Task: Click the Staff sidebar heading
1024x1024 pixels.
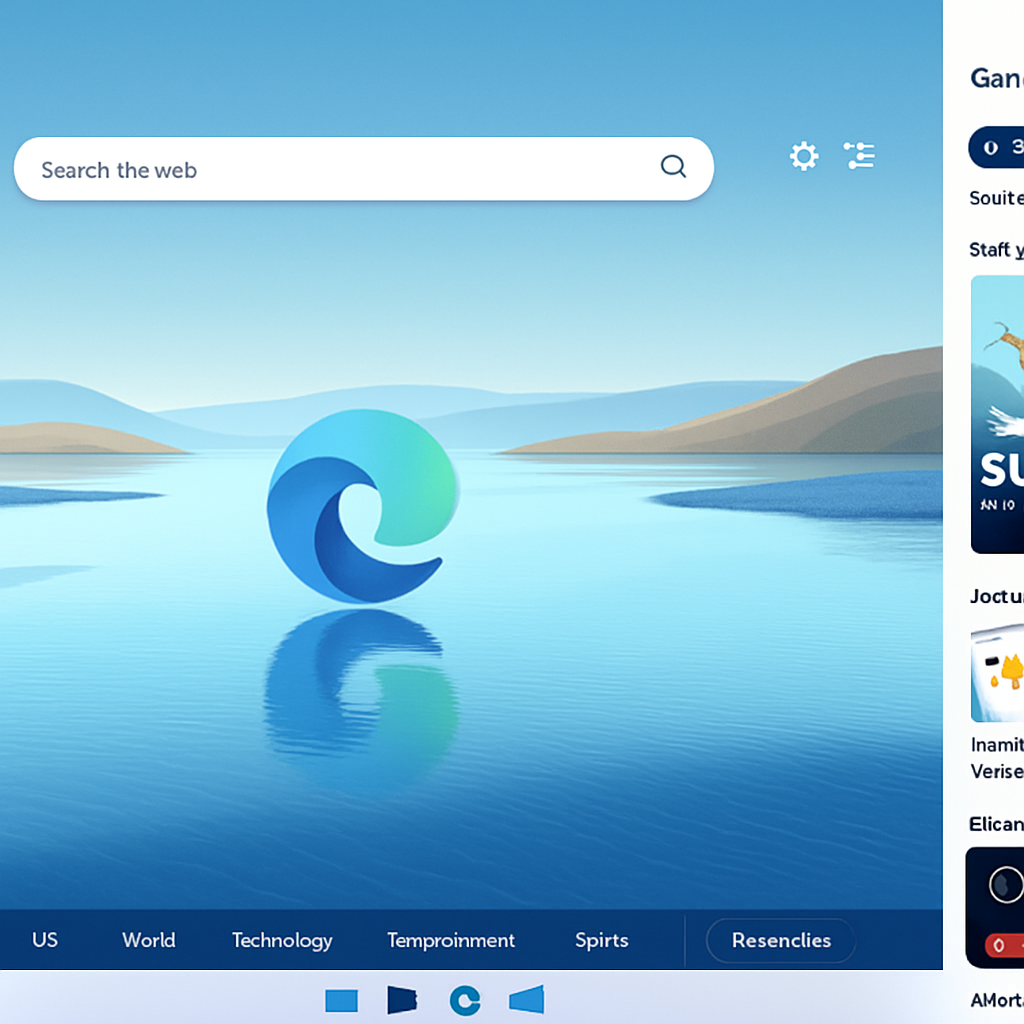Action: coord(997,249)
